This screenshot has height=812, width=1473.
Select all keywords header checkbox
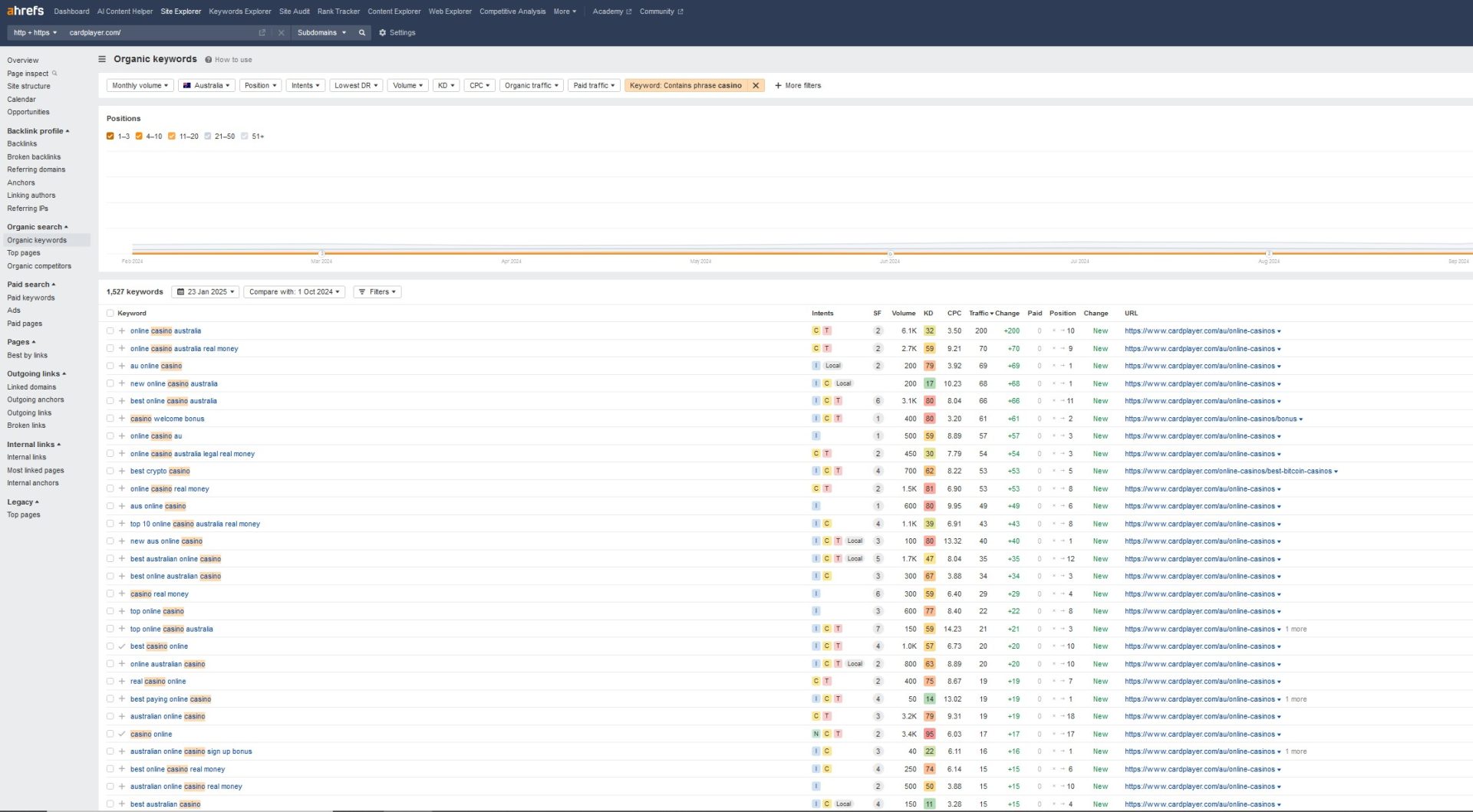point(110,313)
